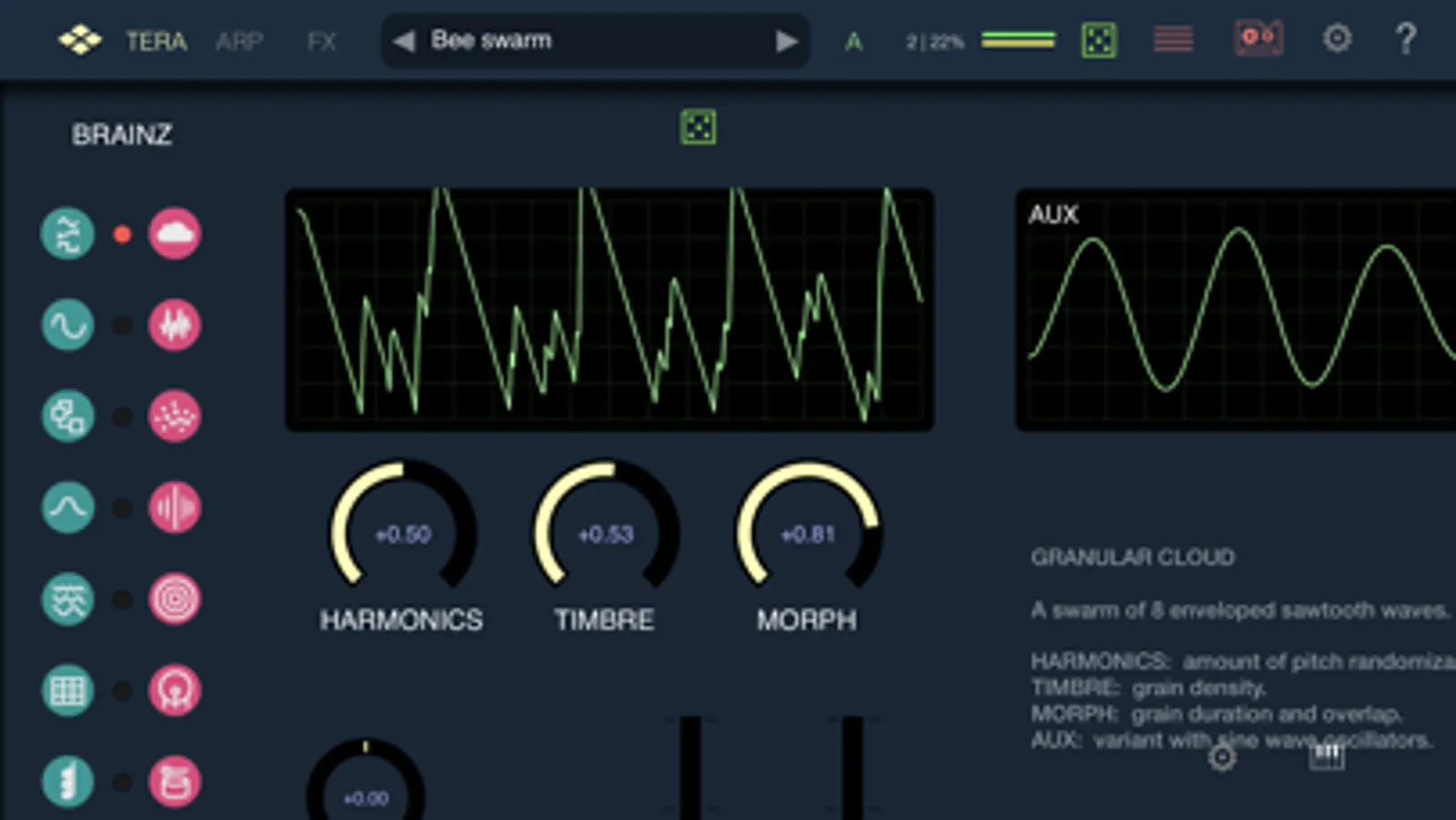Select the teal linked shapes engine icon
This screenshot has height=820, width=1456.
click(68, 416)
